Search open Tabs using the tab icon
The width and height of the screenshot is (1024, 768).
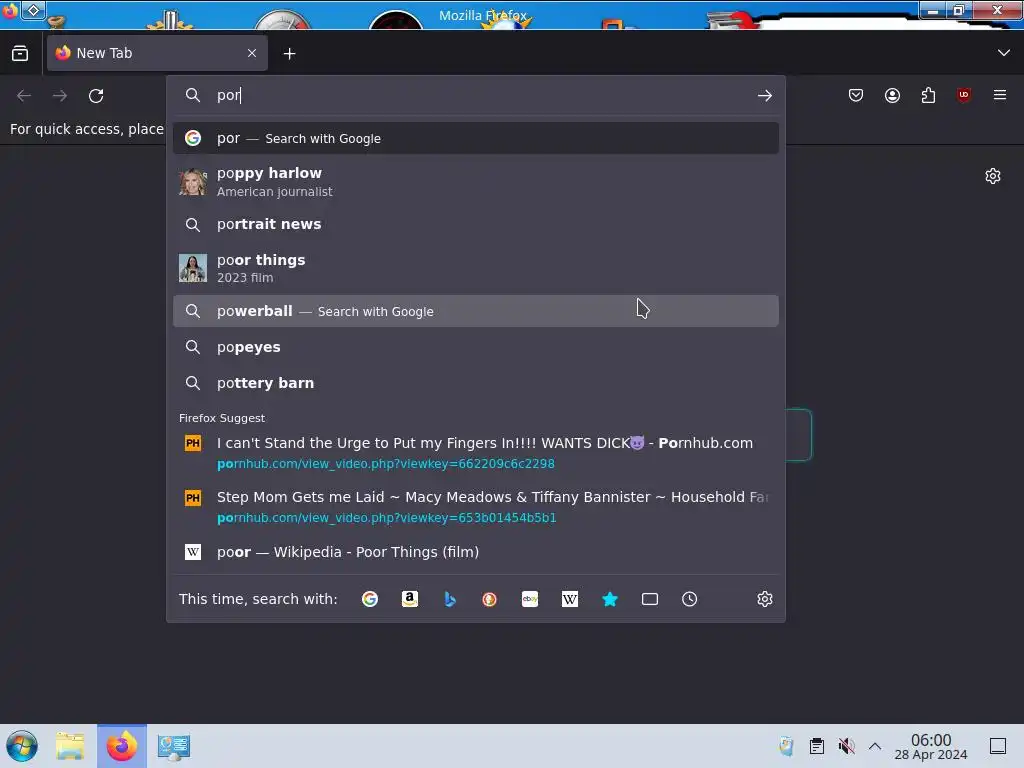point(650,599)
